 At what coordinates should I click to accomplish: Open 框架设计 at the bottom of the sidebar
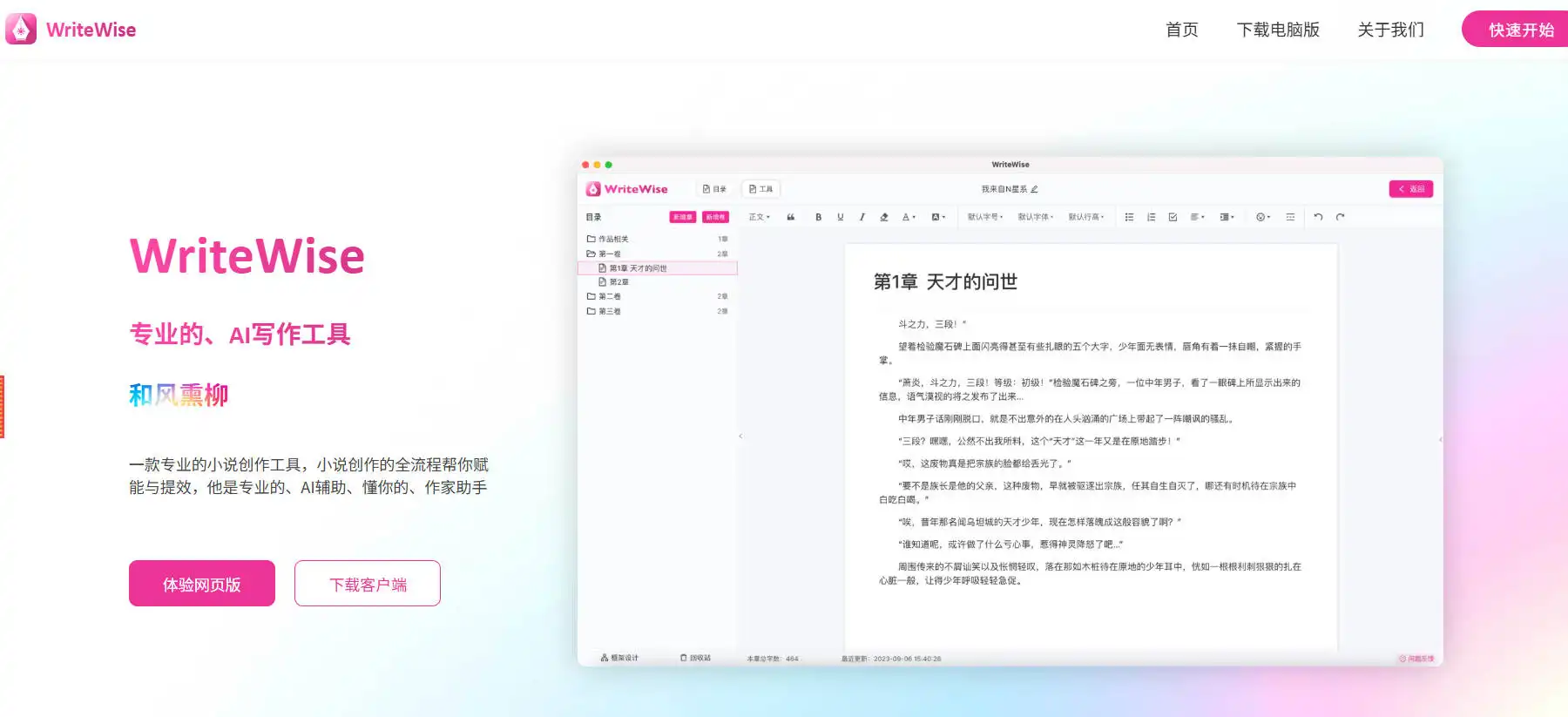click(x=619, y=658)
